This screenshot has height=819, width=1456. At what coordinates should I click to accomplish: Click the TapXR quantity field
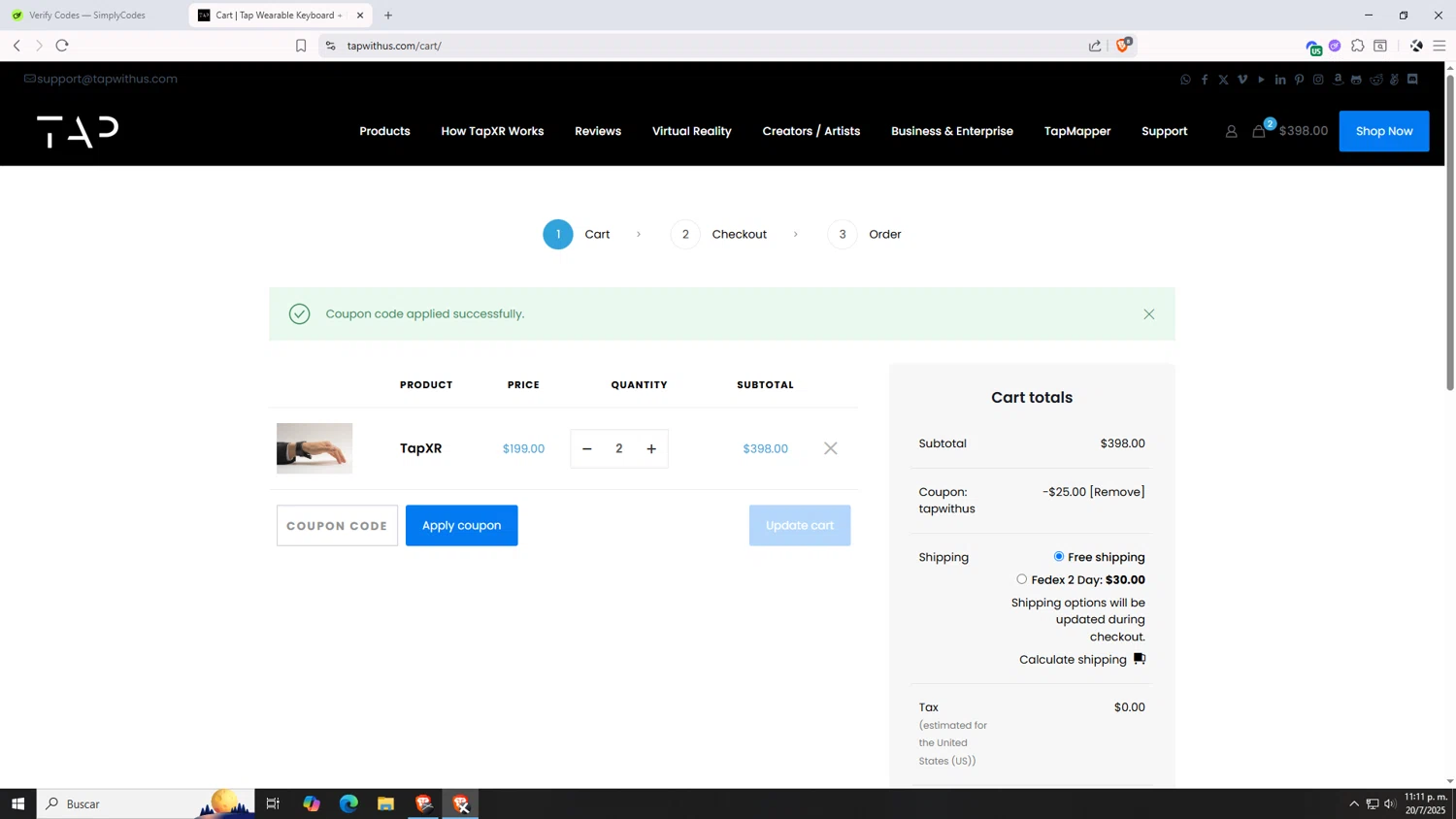point(619,448)
